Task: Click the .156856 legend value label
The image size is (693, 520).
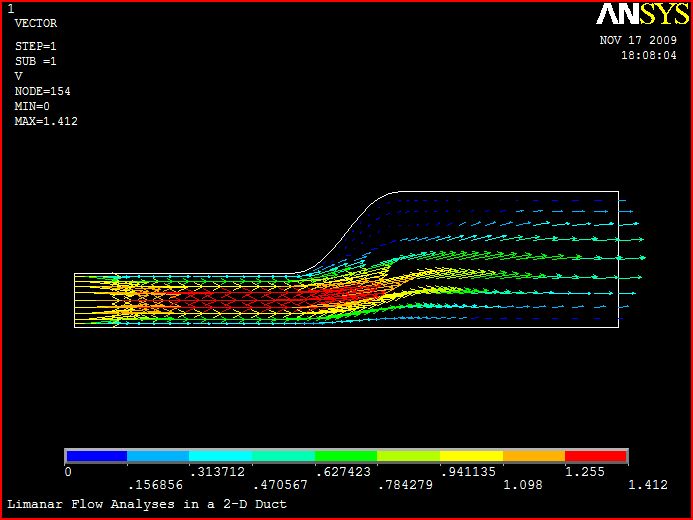Action: point(154,485)
